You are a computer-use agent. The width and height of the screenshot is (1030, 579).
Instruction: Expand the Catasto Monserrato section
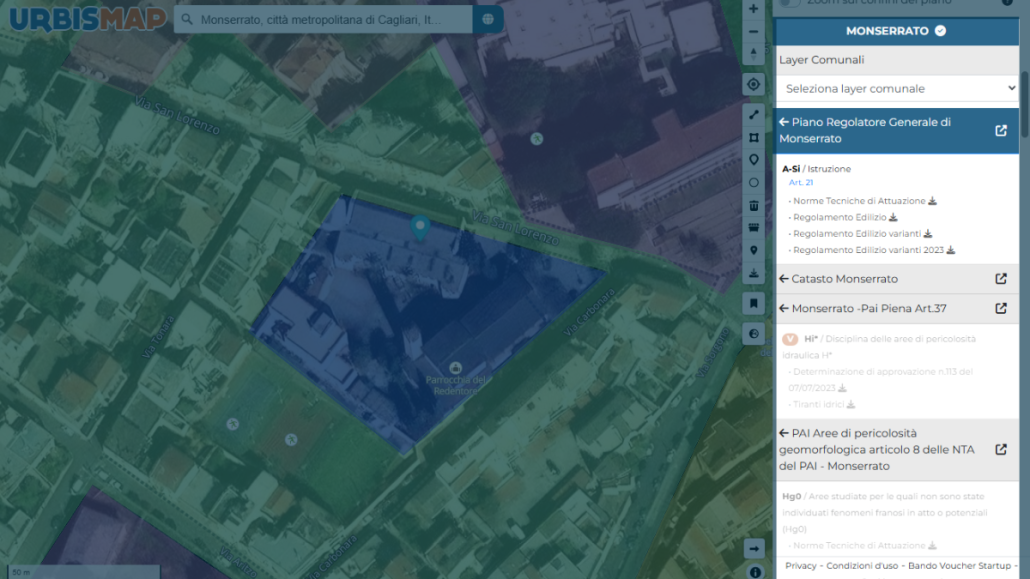click(x=784, y=279)
